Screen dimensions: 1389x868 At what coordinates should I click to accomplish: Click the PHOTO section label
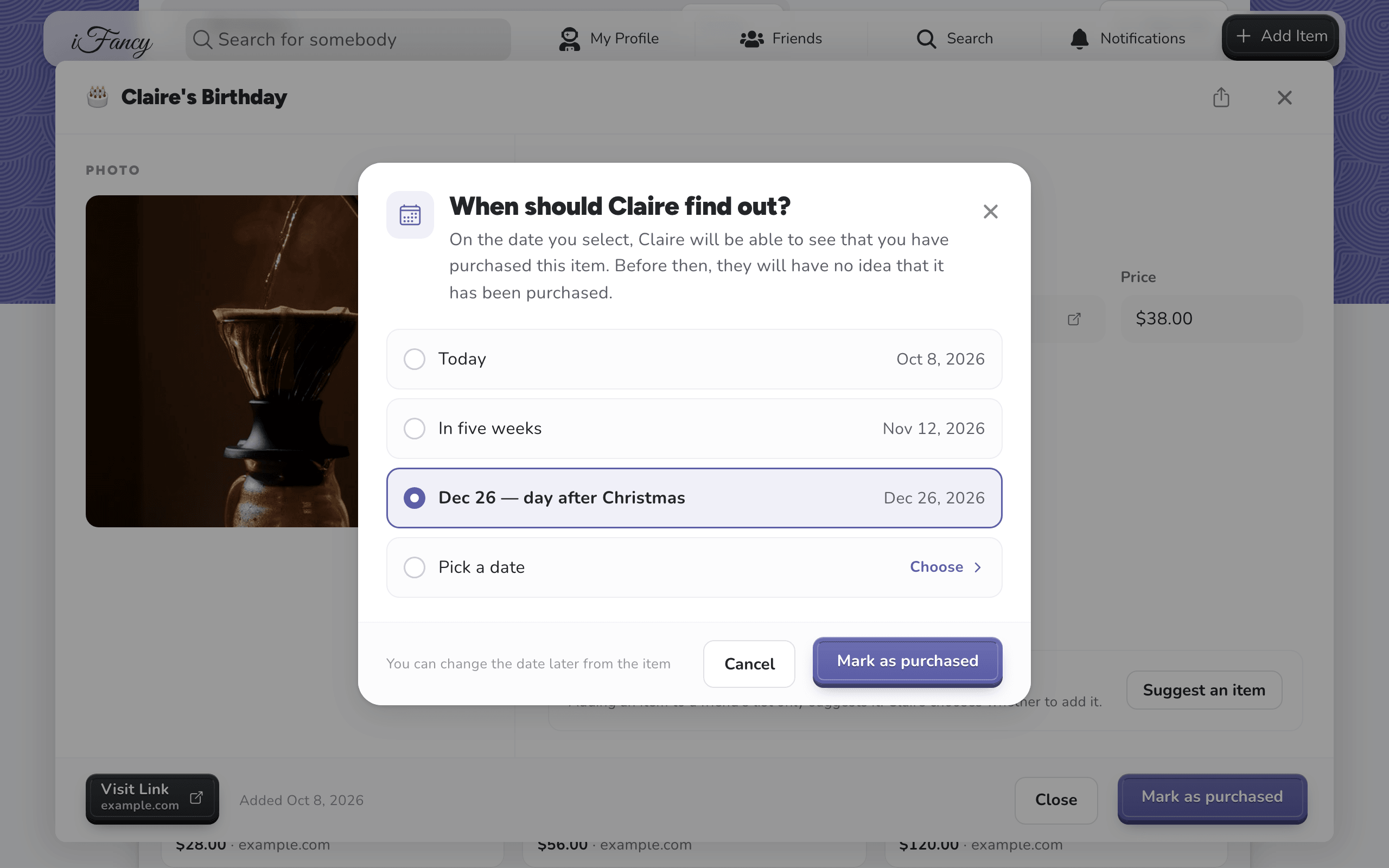(x=112, y=170)
